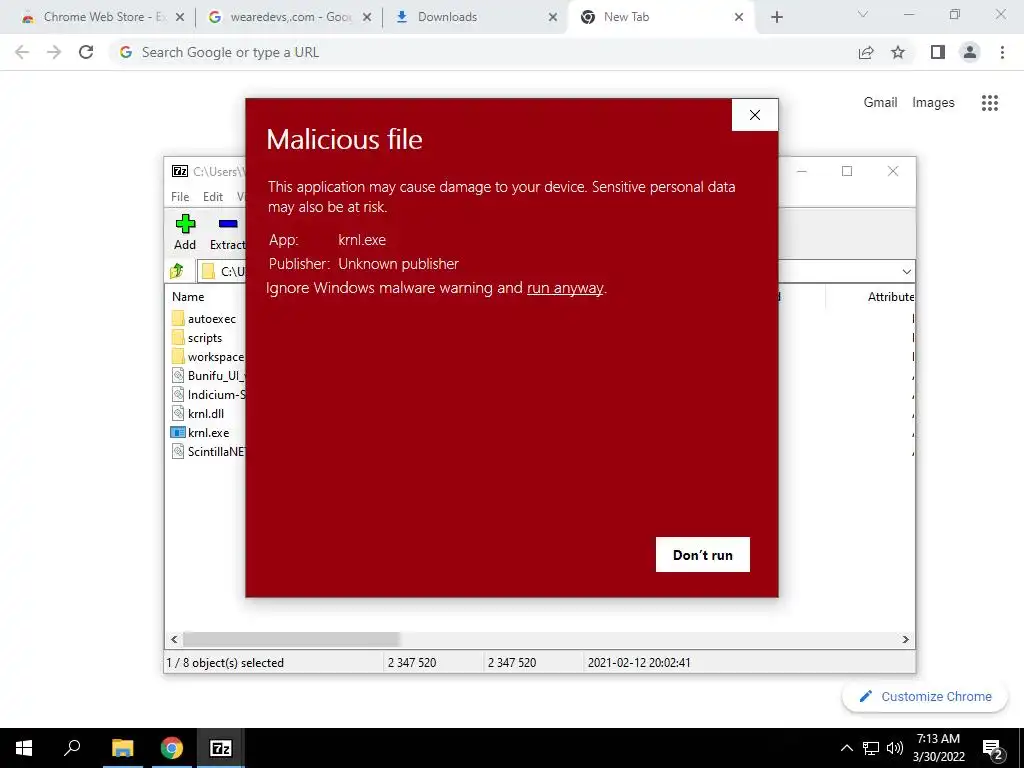Open Chrome tab search chevron
The image size is (1024, 768).
[863, 14]
